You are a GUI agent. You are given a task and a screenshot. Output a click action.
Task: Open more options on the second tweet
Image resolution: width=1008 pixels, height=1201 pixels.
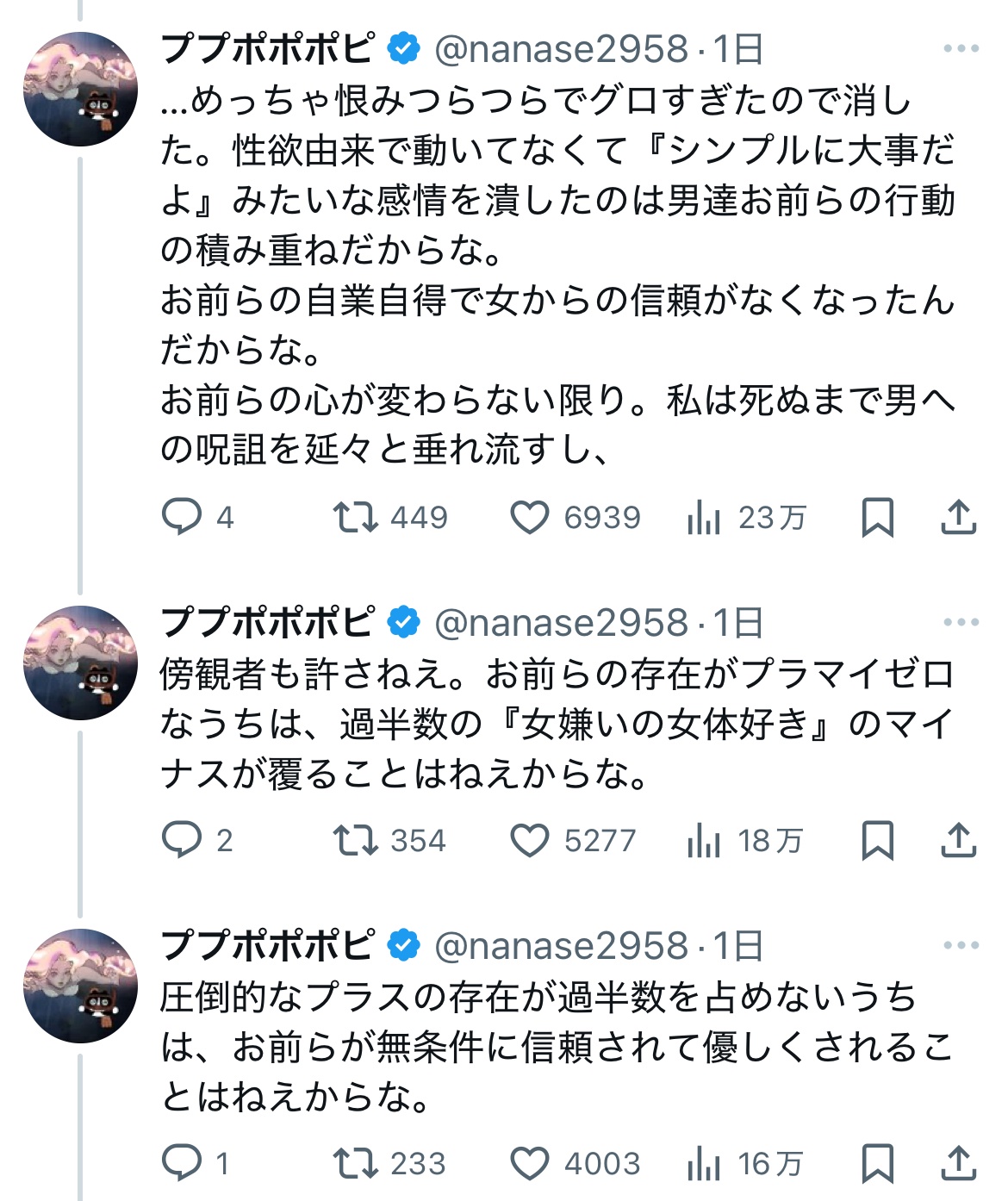coord(961,622)
